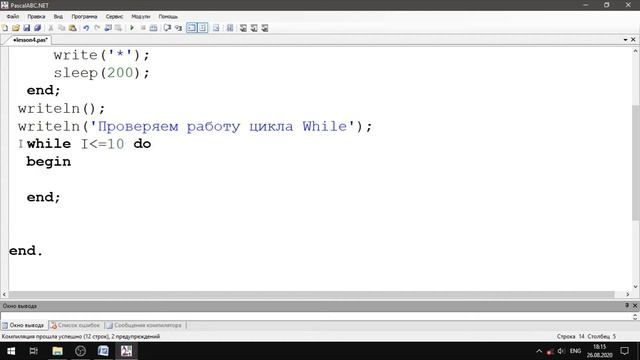Click the volume icon in system tray
Screen dimensions: 640x360
561,351
